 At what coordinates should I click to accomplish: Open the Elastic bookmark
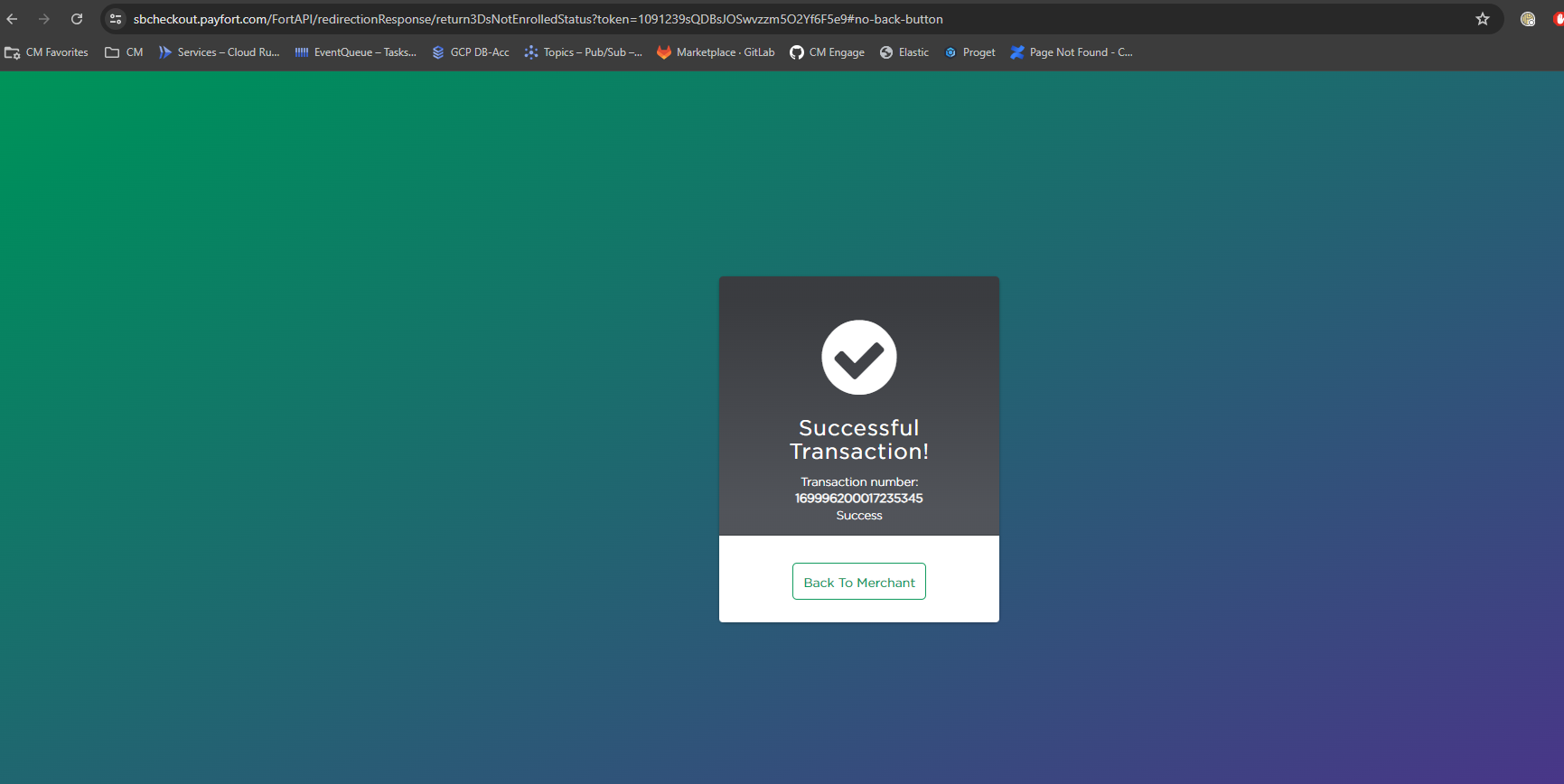[x=904, y=52]
